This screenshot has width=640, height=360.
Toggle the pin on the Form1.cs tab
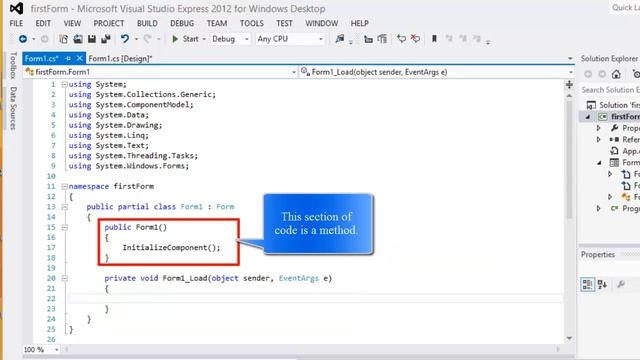tap(68, 58)
